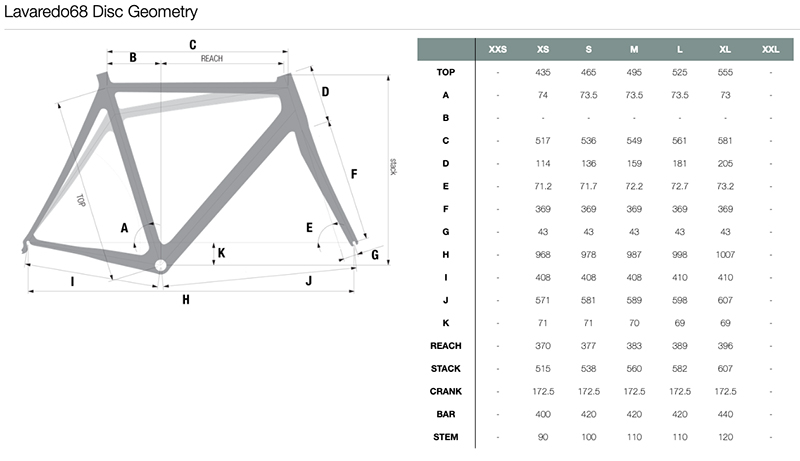Viewport: 800px width, 461px height.
Task: Click the TOP row label in the table
Action: click(x=445, y=72)
